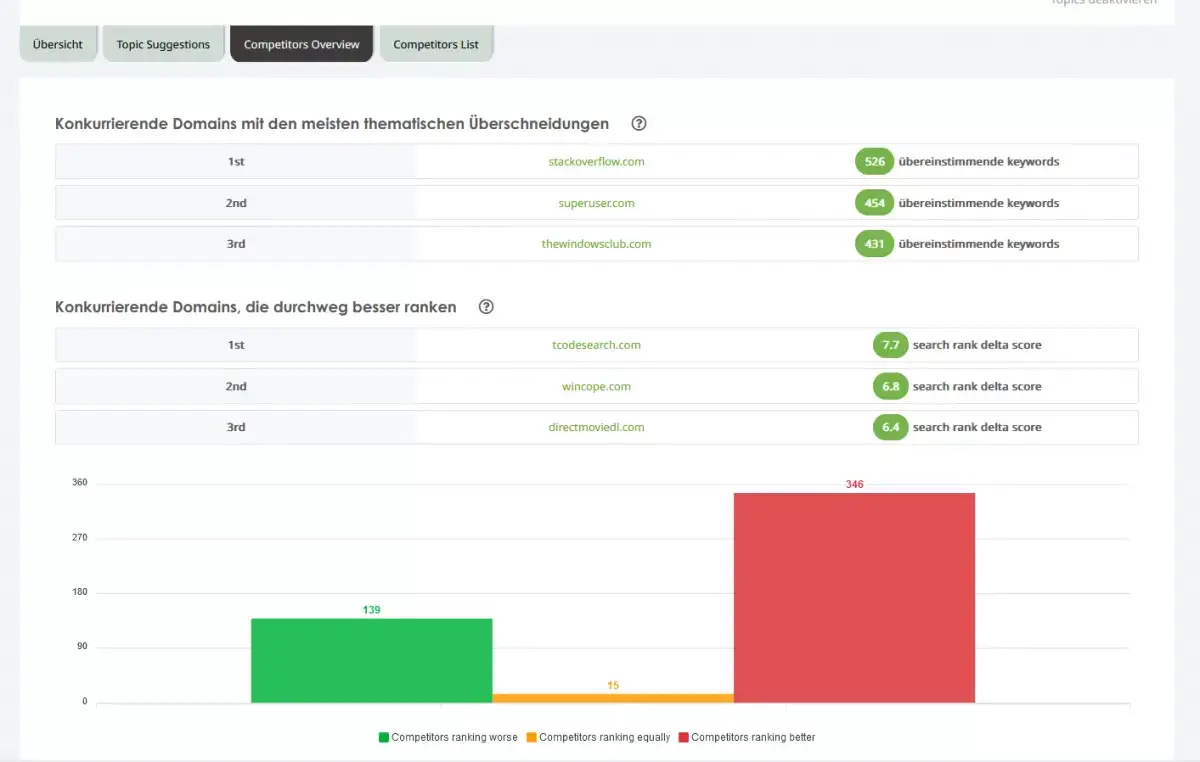Switch to the Topic Suggestions tab

point(163,45)
